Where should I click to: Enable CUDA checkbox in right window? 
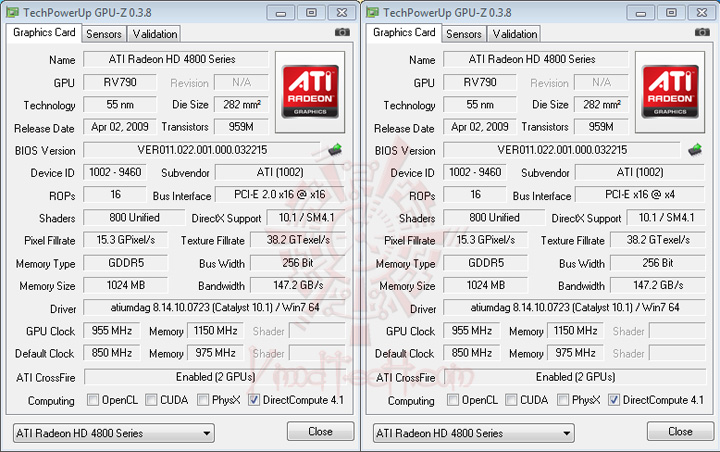pyautogui.click(x=511, y=400)
